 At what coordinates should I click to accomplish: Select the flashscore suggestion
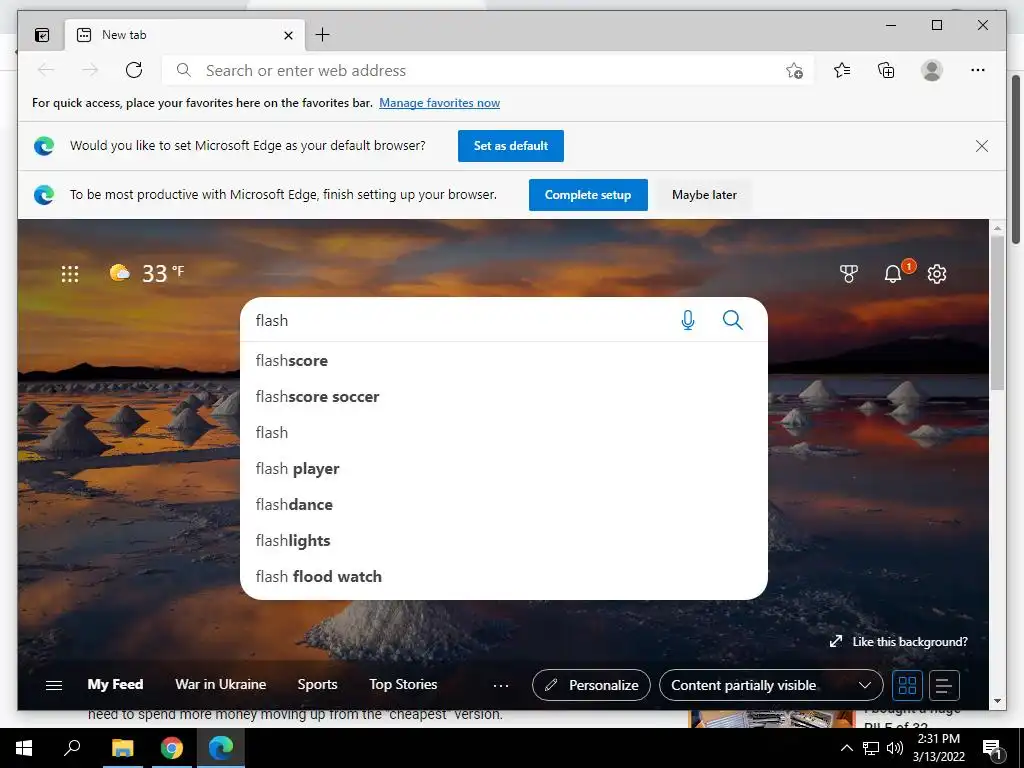click(504, 360)
